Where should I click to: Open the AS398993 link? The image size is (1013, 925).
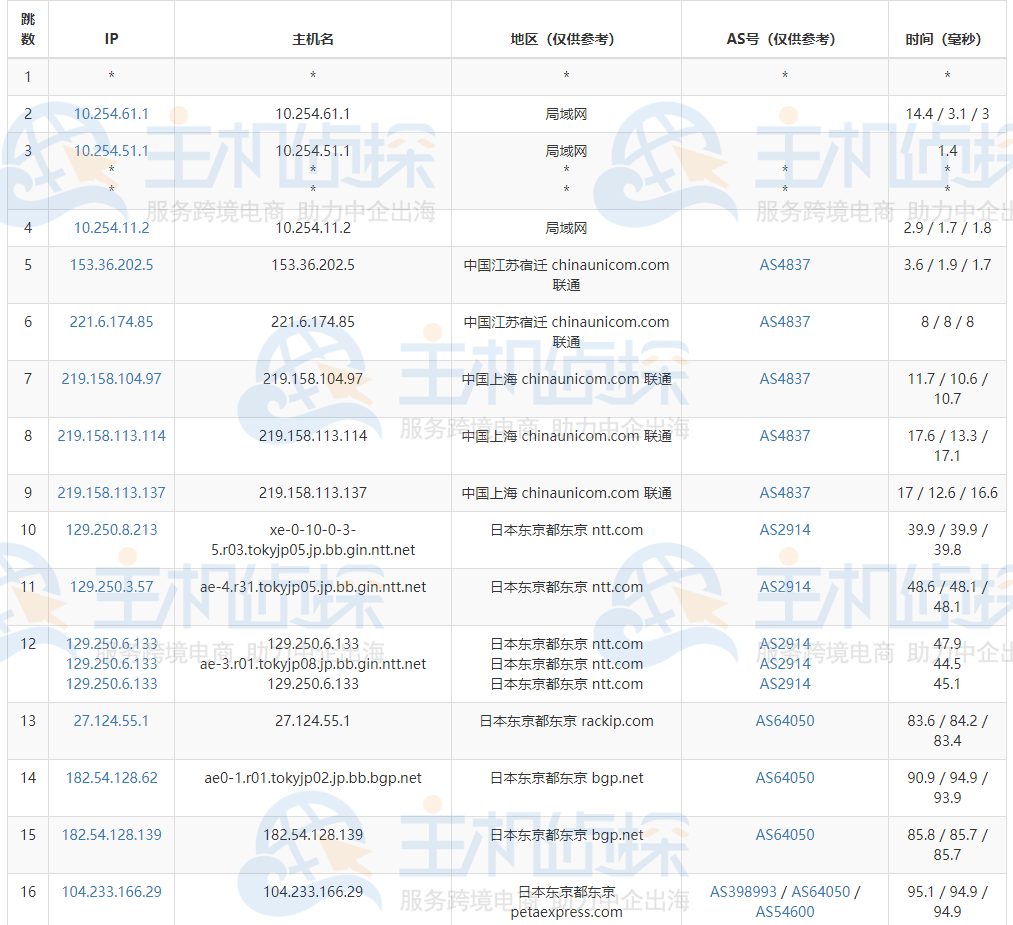coord(743,892)
